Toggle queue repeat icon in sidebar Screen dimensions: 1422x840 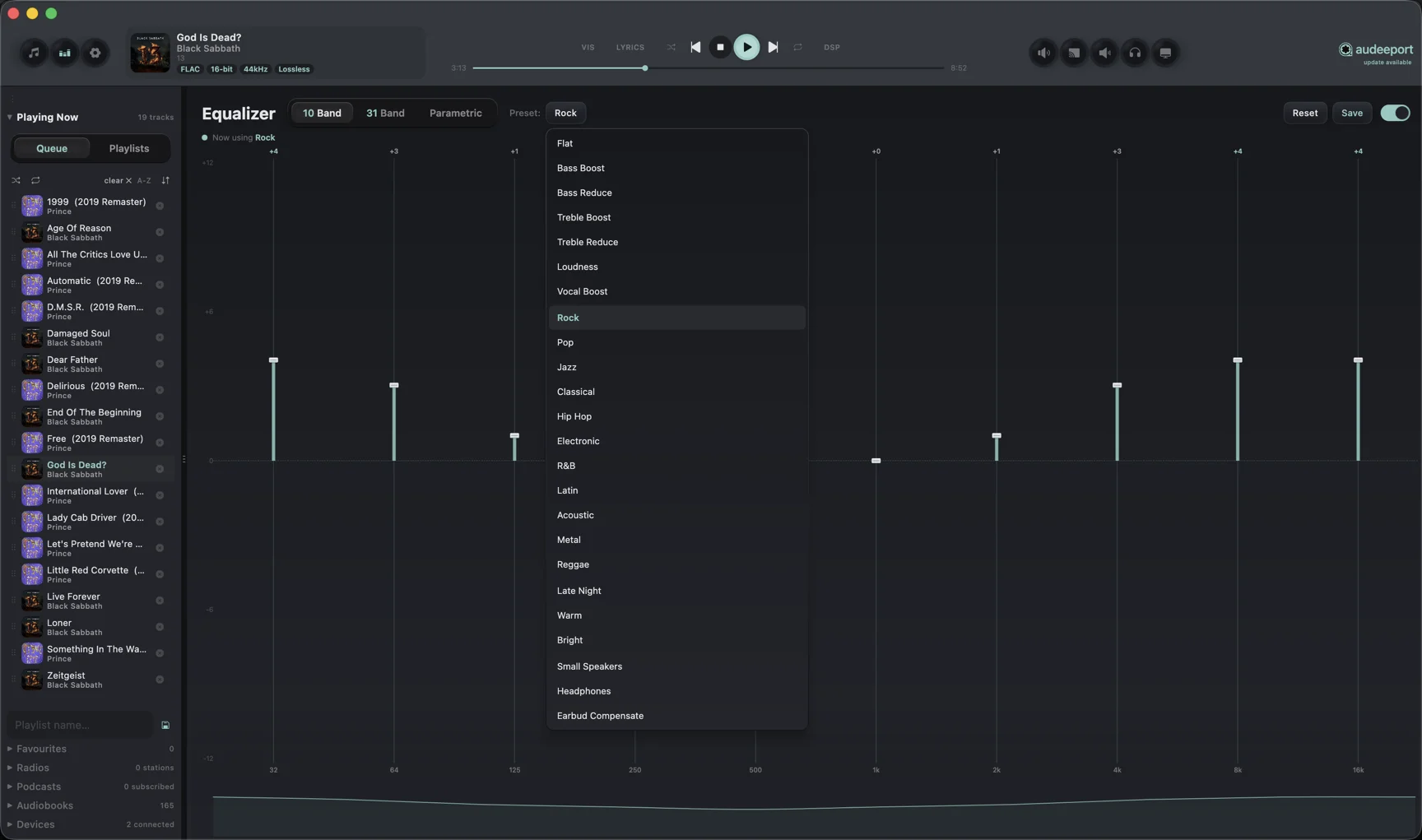(x=35, y=180)
